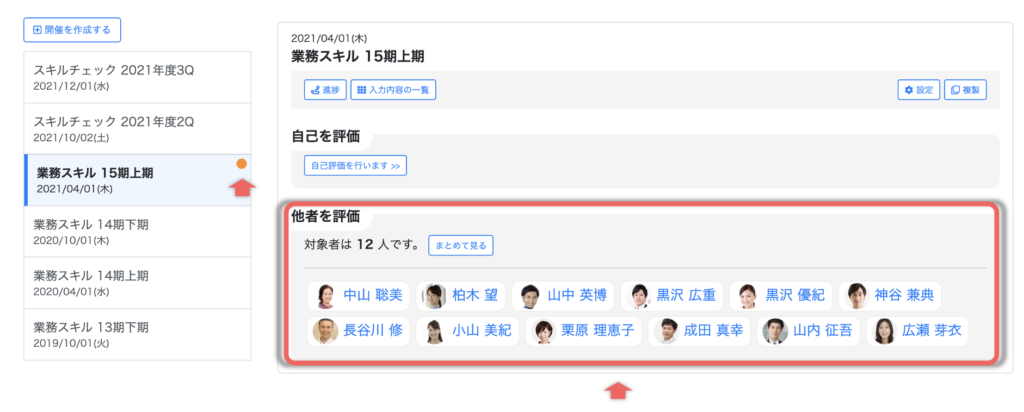Open 入力内容の一覧 grid list
The height and width of the screenshot is (412, 1024).
tap(393, 90)
